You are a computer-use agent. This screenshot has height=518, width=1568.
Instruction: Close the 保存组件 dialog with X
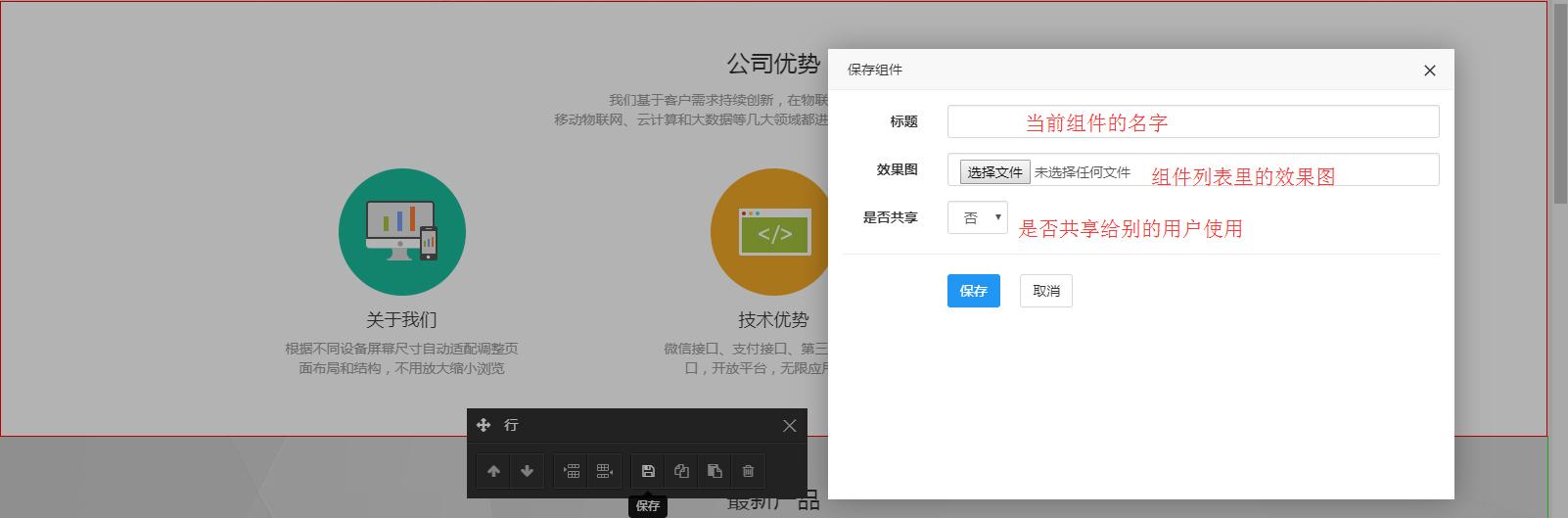tap(1429, 71)
